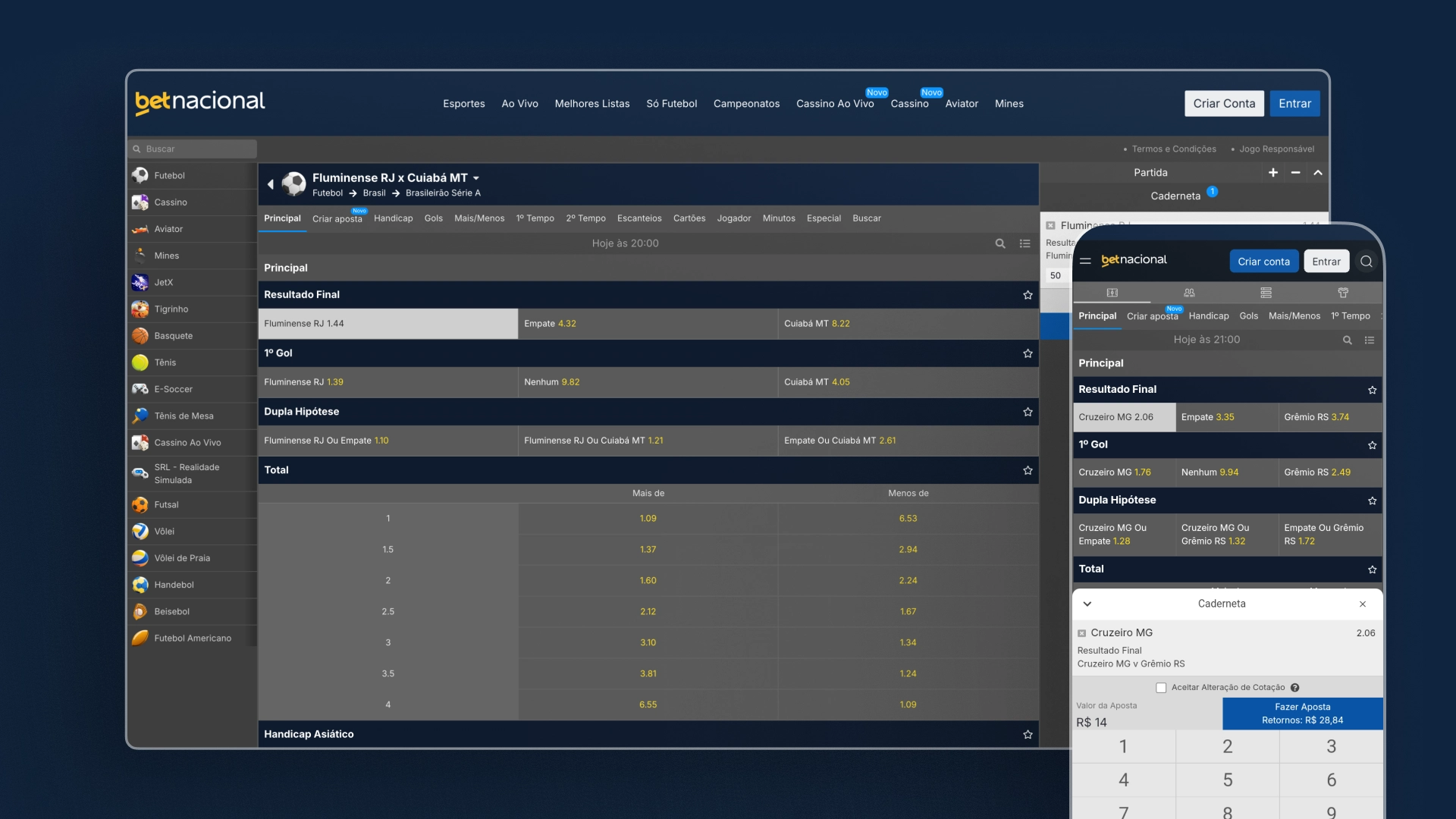Screen dimensions: 1456x819
Task: Open Só Futebol in top menu
Action: 671,104
